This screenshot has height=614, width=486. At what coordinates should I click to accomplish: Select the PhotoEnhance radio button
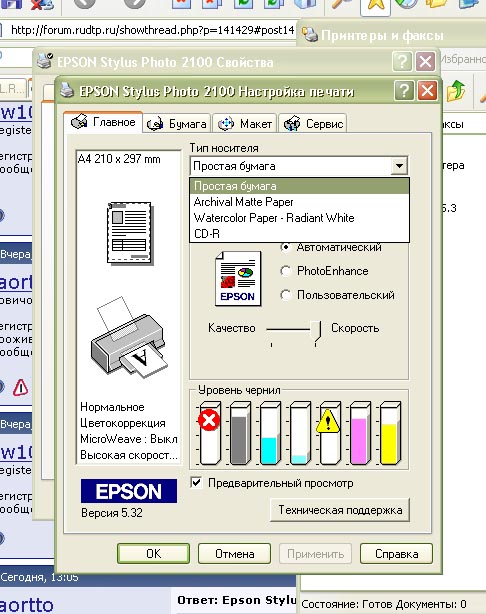tap(286, 271)
